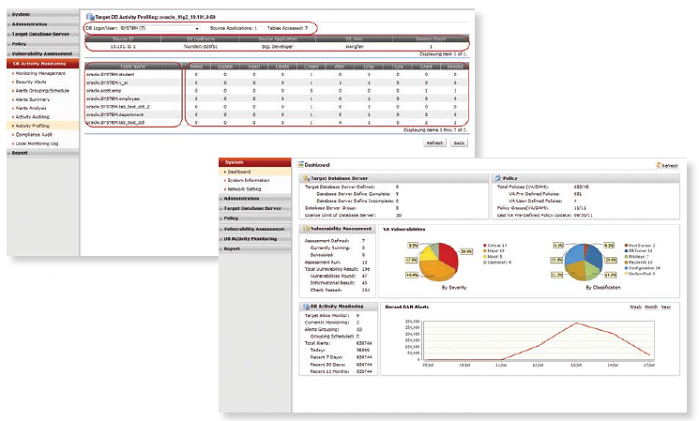Click peak point on DAM alerts line chart
The width and height of the screenshot is (699, 421).
[576, 323]
